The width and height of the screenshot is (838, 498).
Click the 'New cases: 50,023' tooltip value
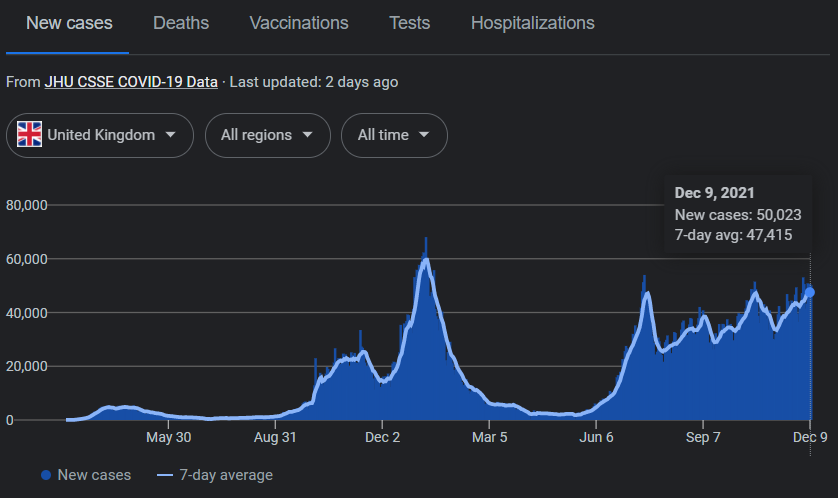(738, 215)
